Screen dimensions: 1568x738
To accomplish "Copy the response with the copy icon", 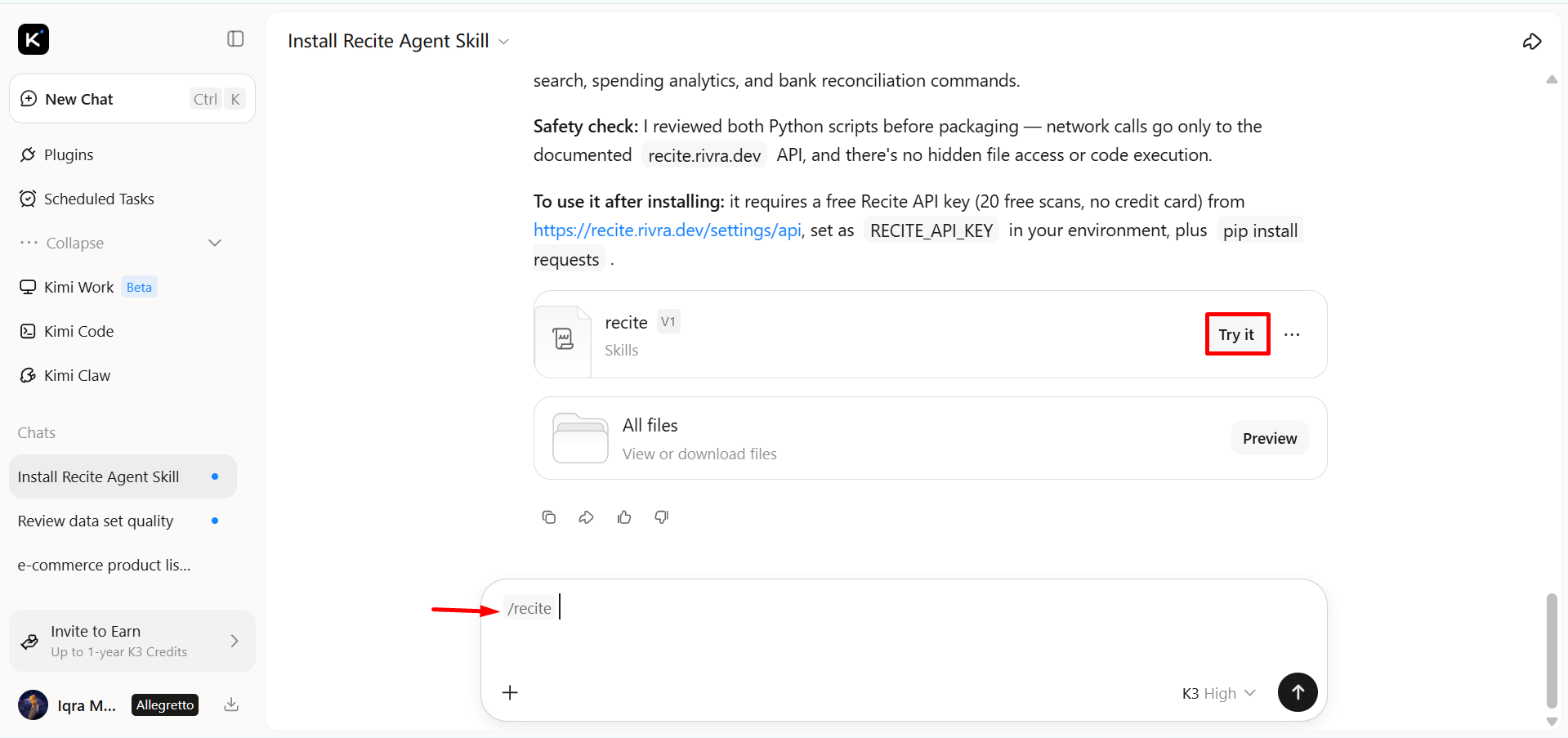I will tap(549, 517).
